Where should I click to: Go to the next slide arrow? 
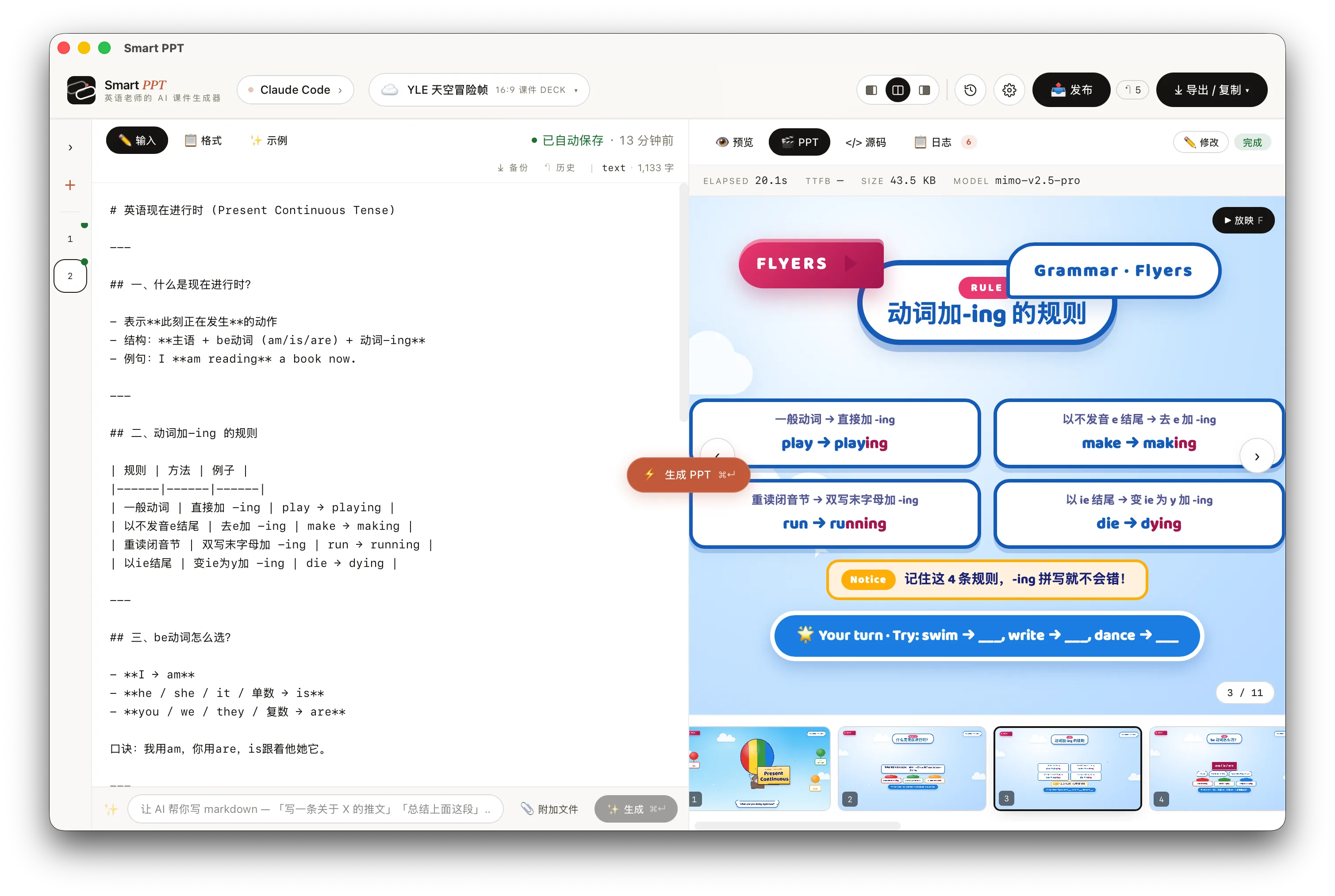pos(1256,456)
